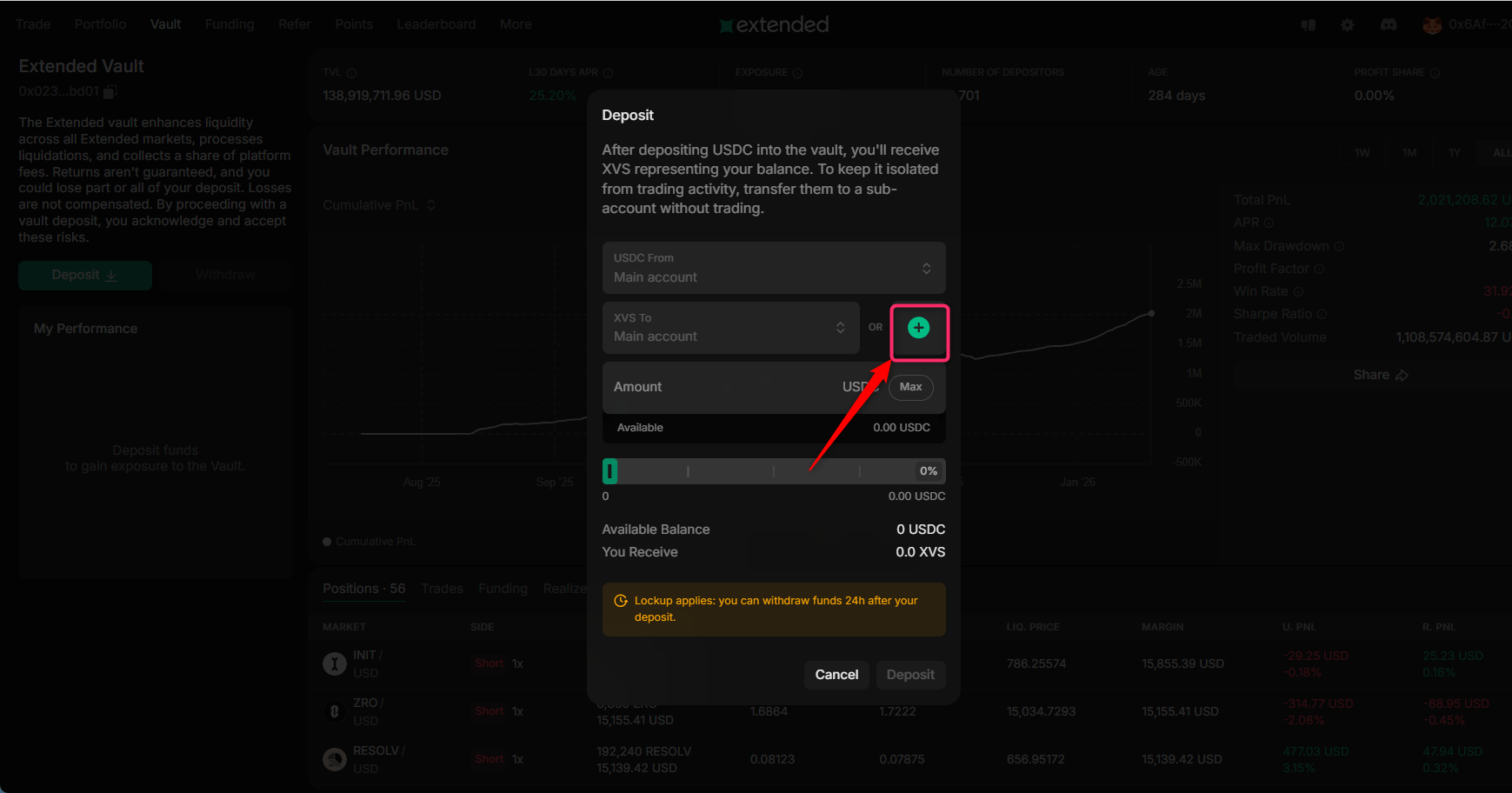
Task: Click the Max amount button
Action: coord(910,387)
